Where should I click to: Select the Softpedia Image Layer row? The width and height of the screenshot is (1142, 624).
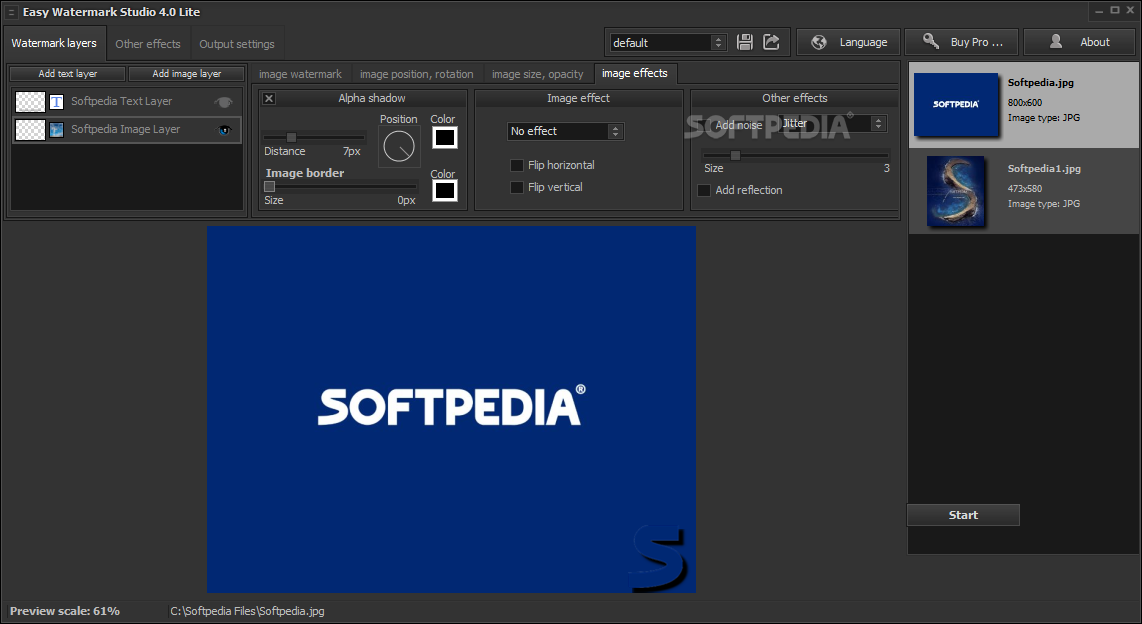[127, 130]
